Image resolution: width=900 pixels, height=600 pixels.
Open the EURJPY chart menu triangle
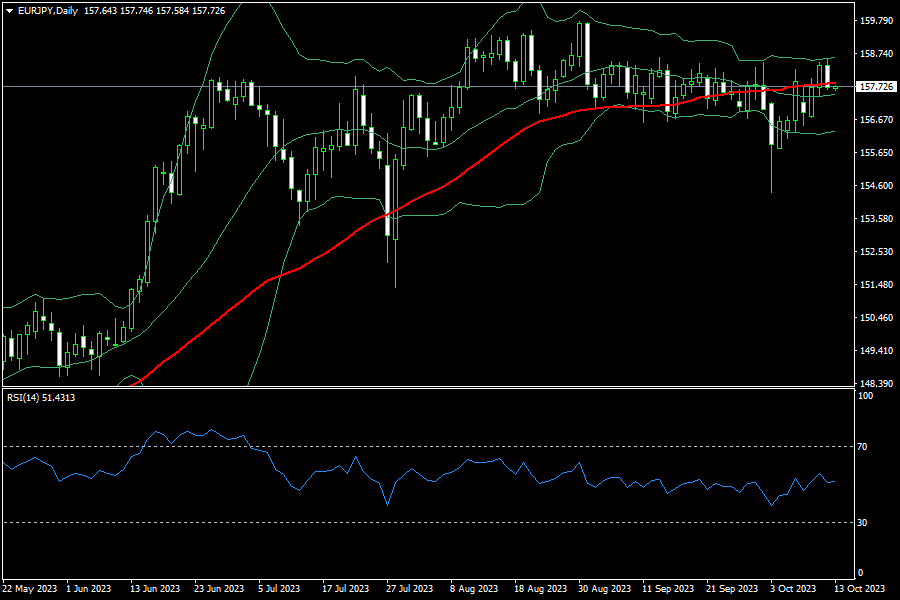coord(10,11)
